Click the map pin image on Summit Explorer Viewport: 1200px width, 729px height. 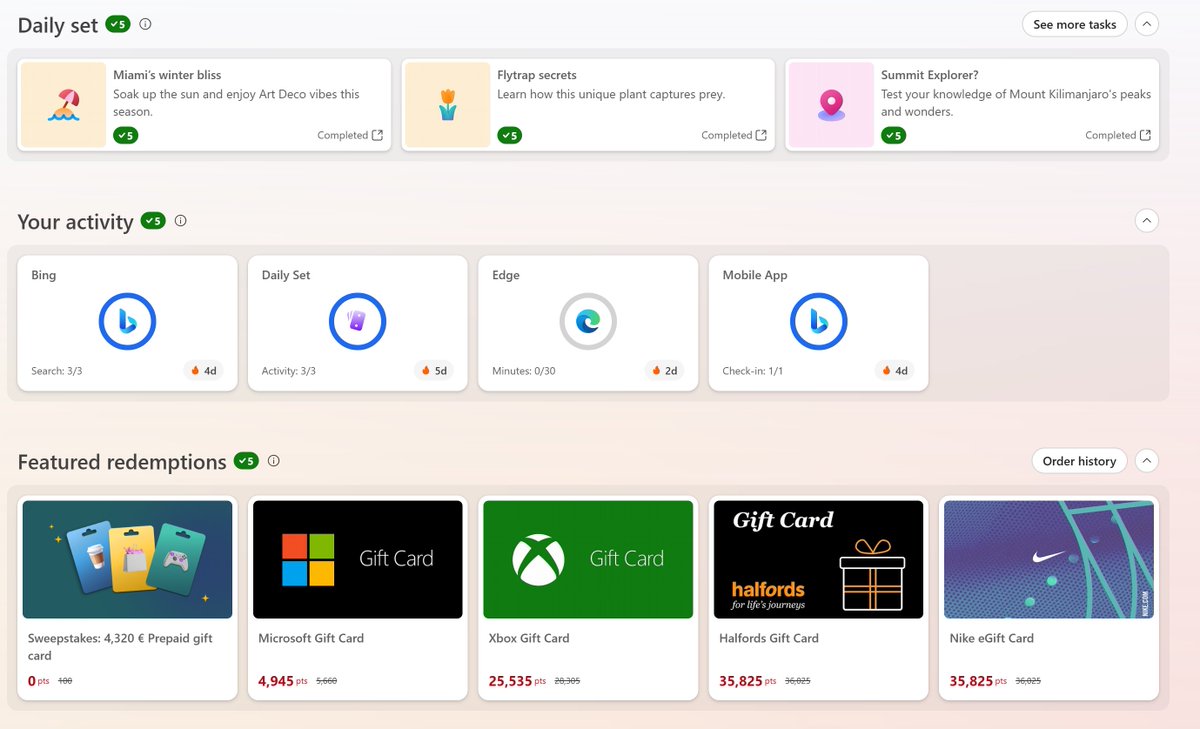click(831, 105)
